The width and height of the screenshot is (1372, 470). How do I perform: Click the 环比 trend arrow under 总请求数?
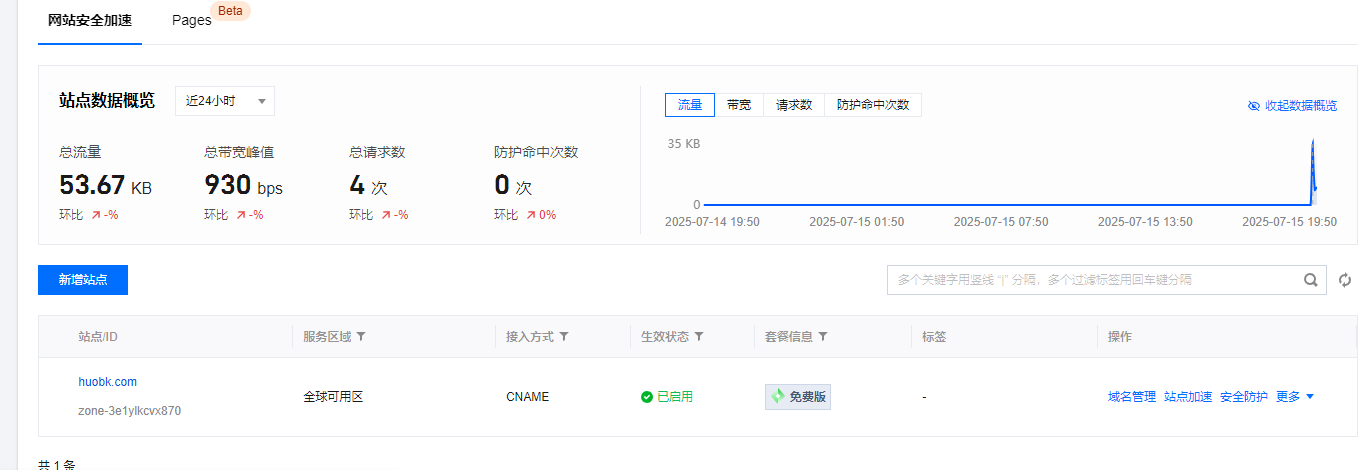(386, 215)
